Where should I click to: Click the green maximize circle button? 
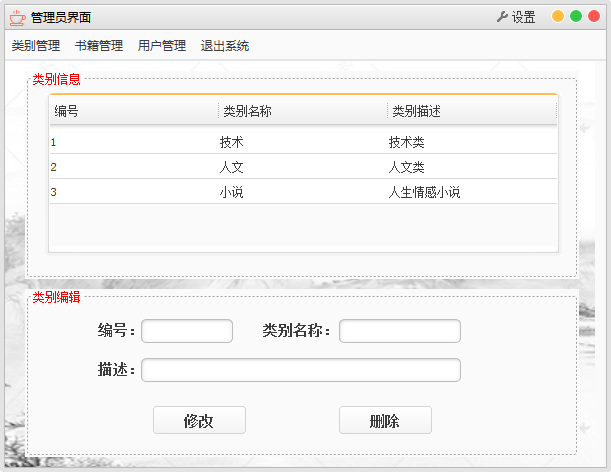pyautogui.click(x=576, y=16)
